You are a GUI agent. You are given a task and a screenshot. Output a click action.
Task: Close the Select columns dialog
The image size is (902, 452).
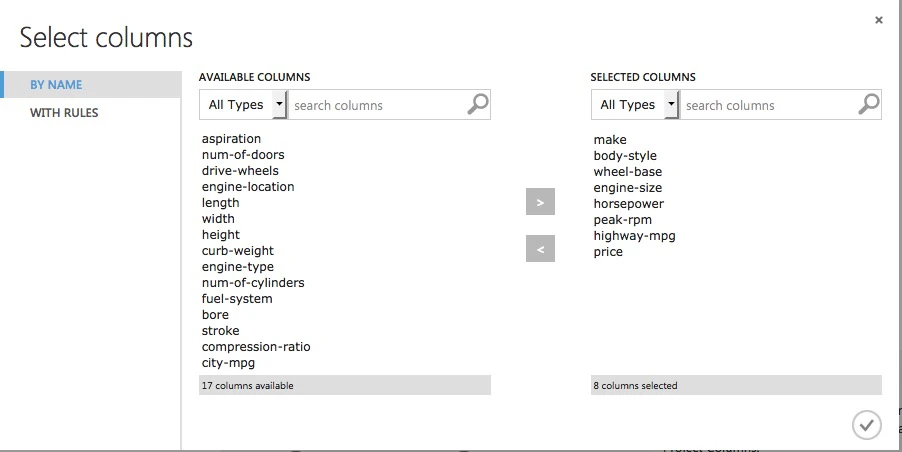point(878,20)
